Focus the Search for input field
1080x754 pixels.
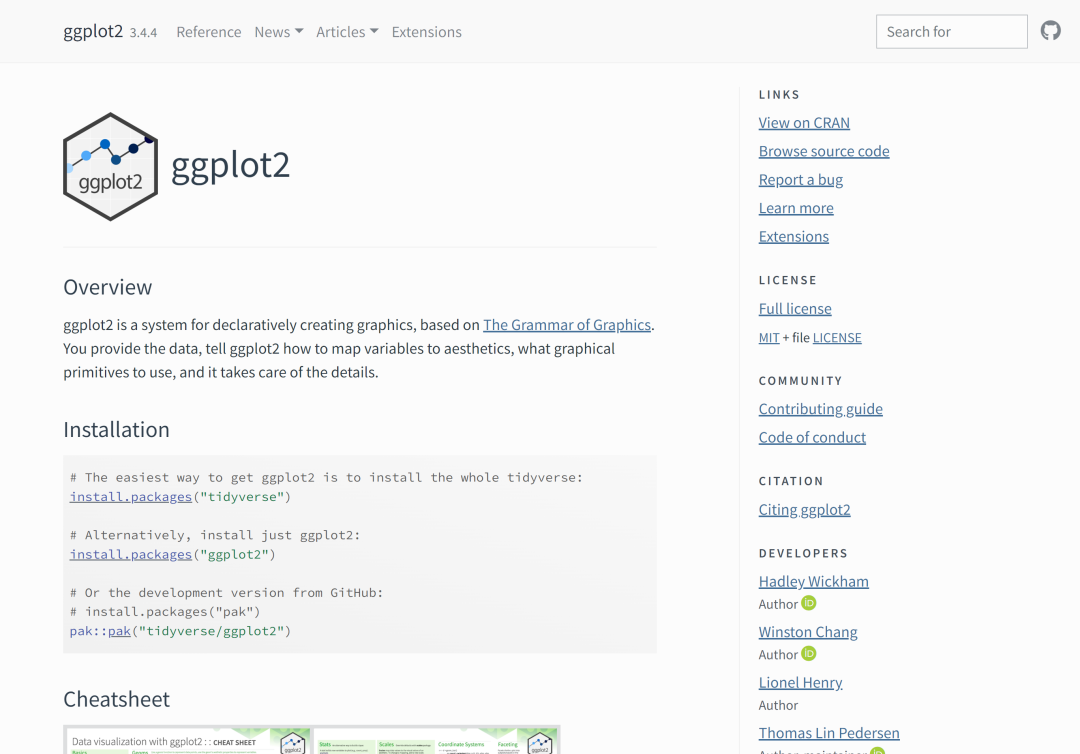click(x=951, y=32)
